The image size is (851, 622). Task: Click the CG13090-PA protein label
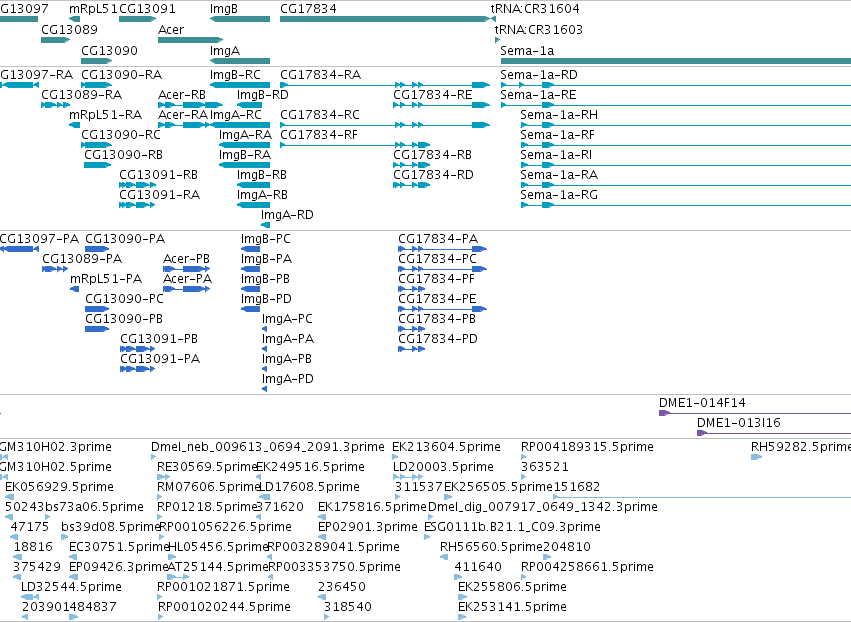point(125,239)
